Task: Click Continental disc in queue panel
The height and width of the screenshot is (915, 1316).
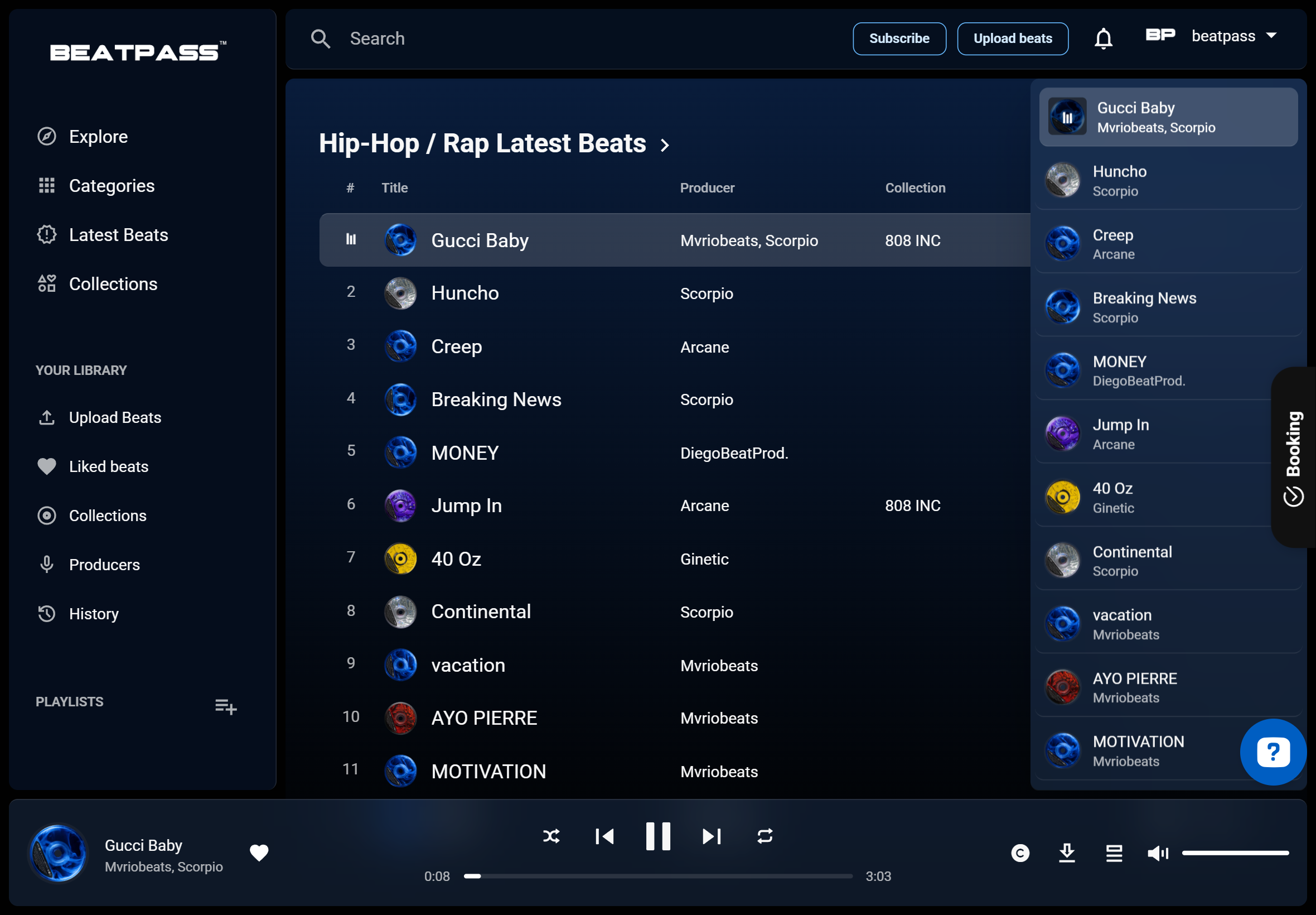Action: point(1063,561)
